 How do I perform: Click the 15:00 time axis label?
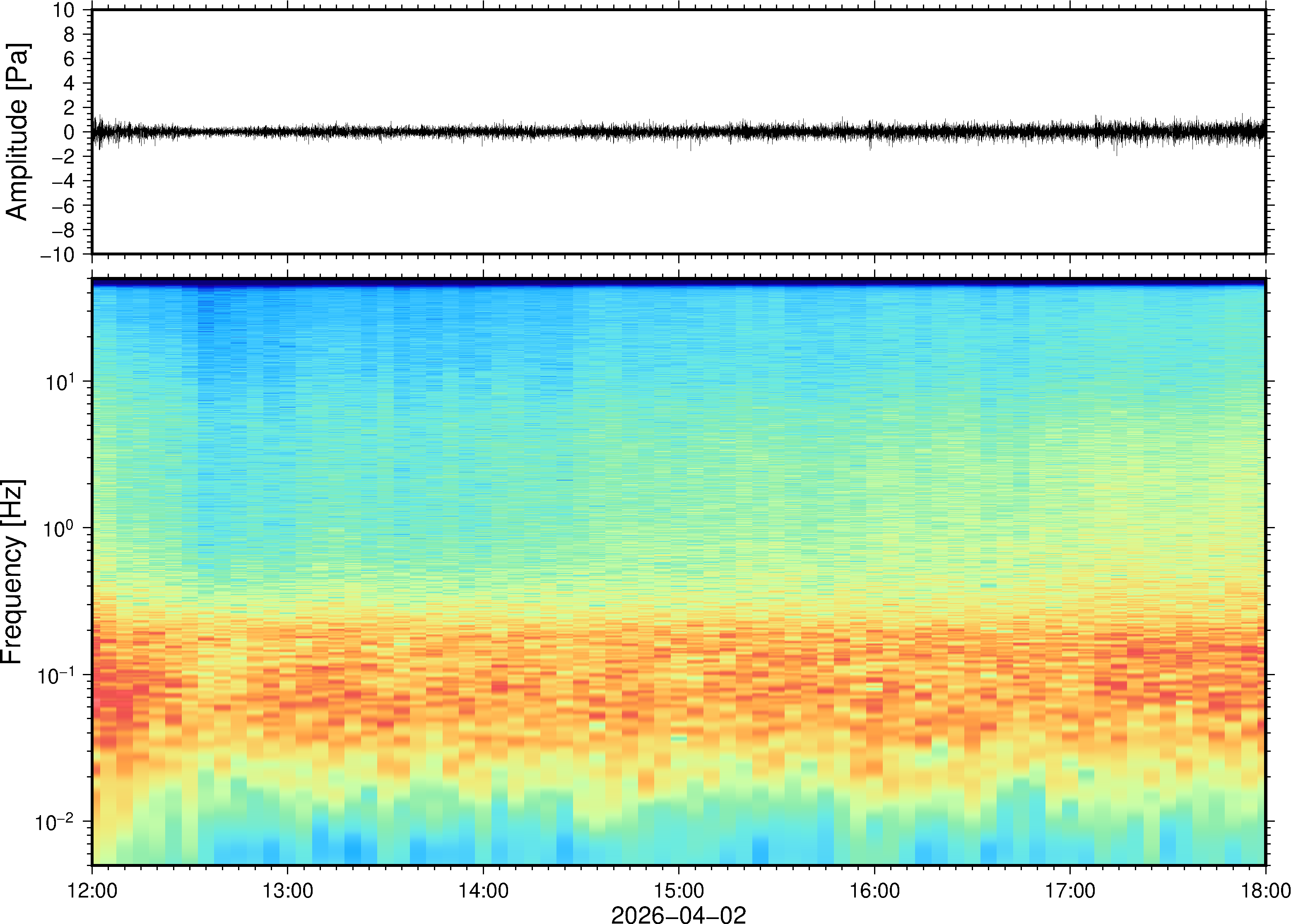pos(678,890)
